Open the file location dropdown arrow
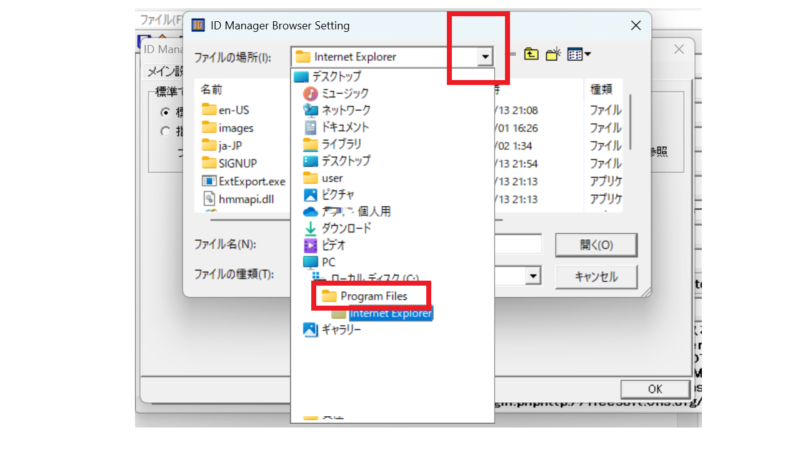 point(485,57)
